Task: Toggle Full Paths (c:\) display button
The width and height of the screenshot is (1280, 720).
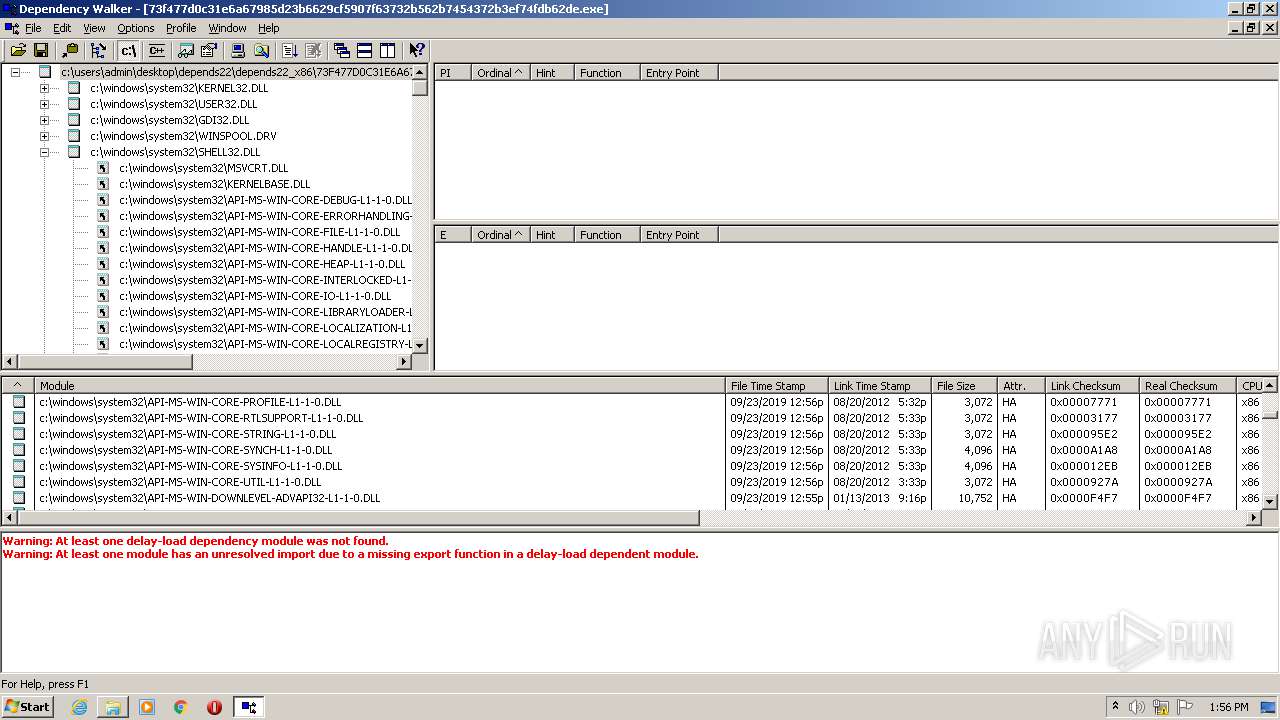Action: [128, 50]
